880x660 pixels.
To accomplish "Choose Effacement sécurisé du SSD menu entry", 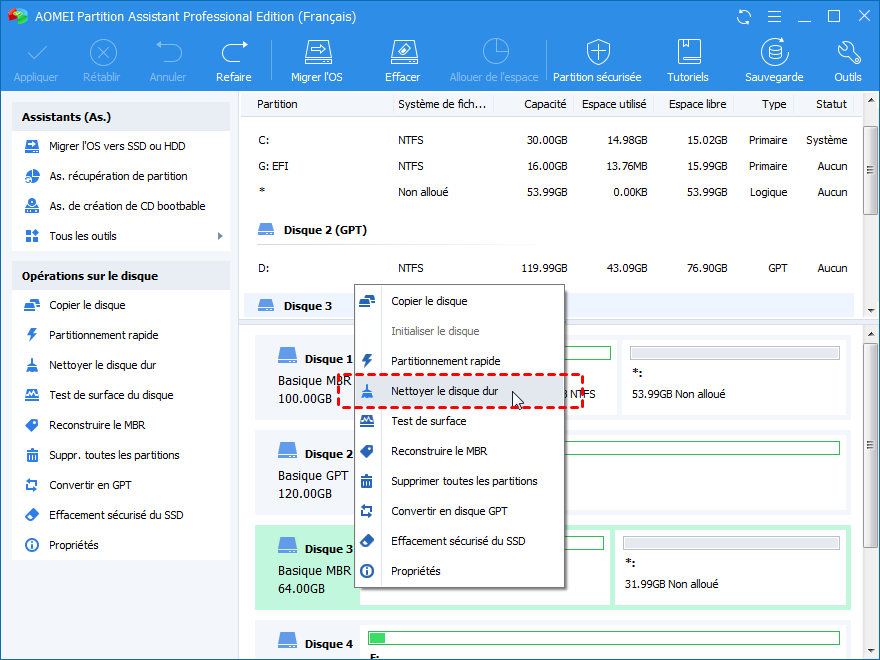I will pyautogui.click(x=459, y=542).
